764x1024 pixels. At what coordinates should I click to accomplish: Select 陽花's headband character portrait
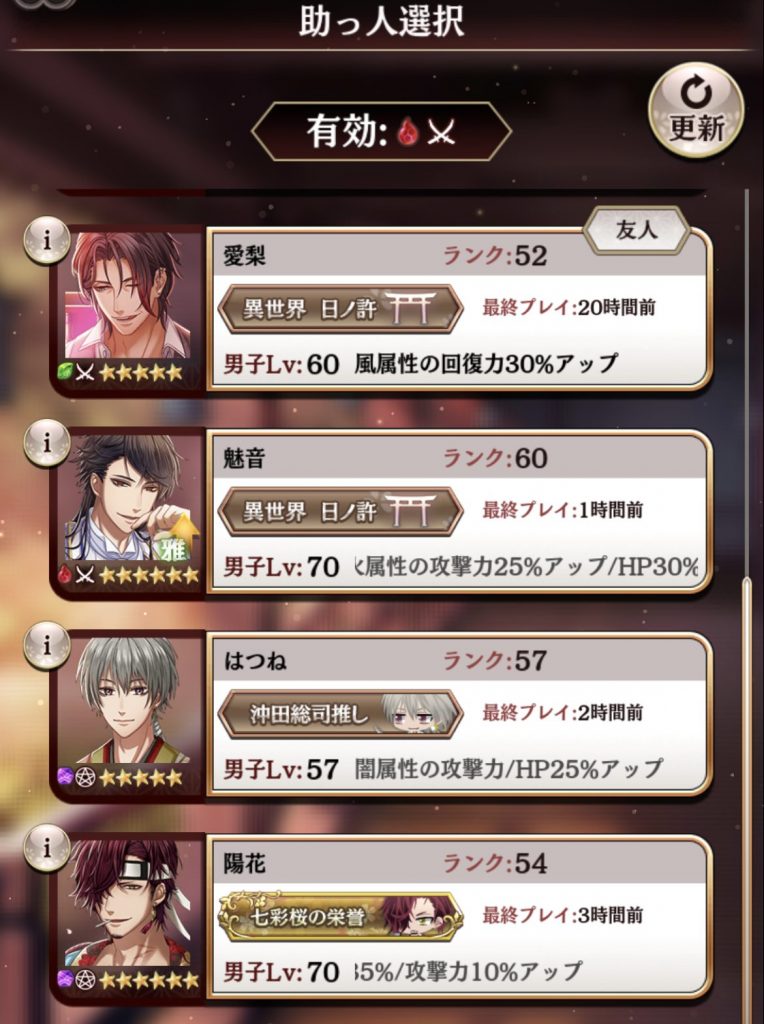128,903
